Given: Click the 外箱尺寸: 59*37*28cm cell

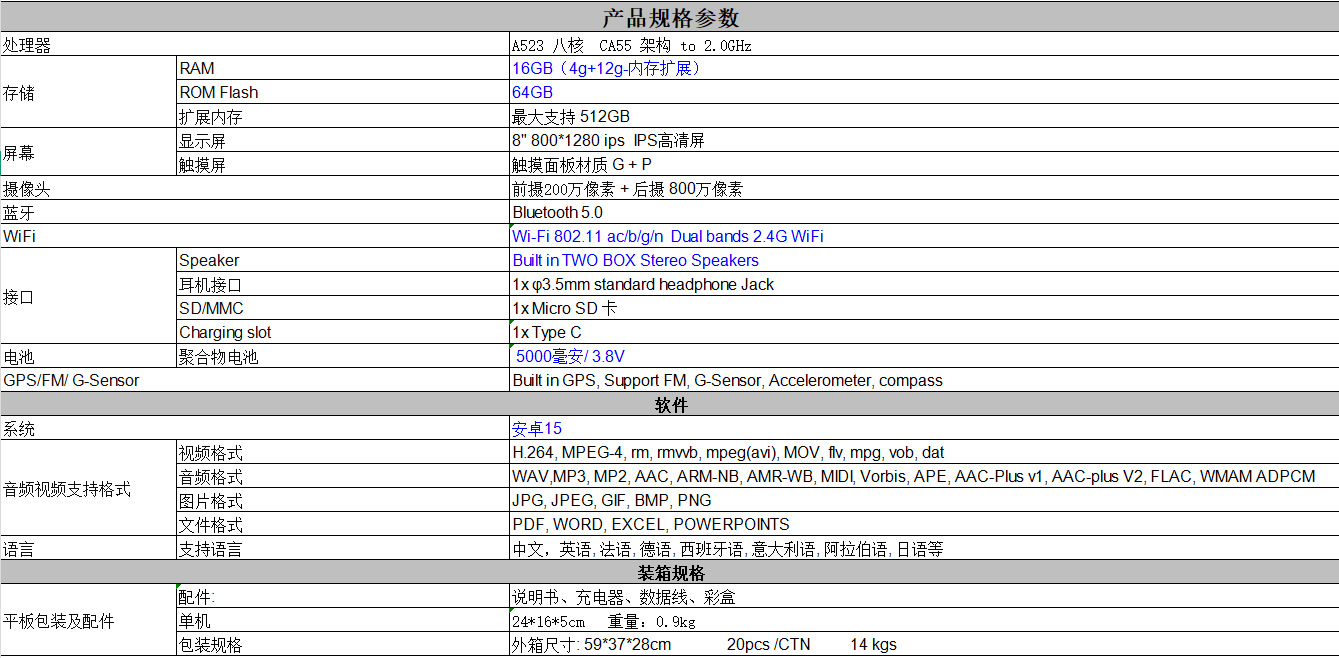Looking at the screenshot, I should 924,645.
